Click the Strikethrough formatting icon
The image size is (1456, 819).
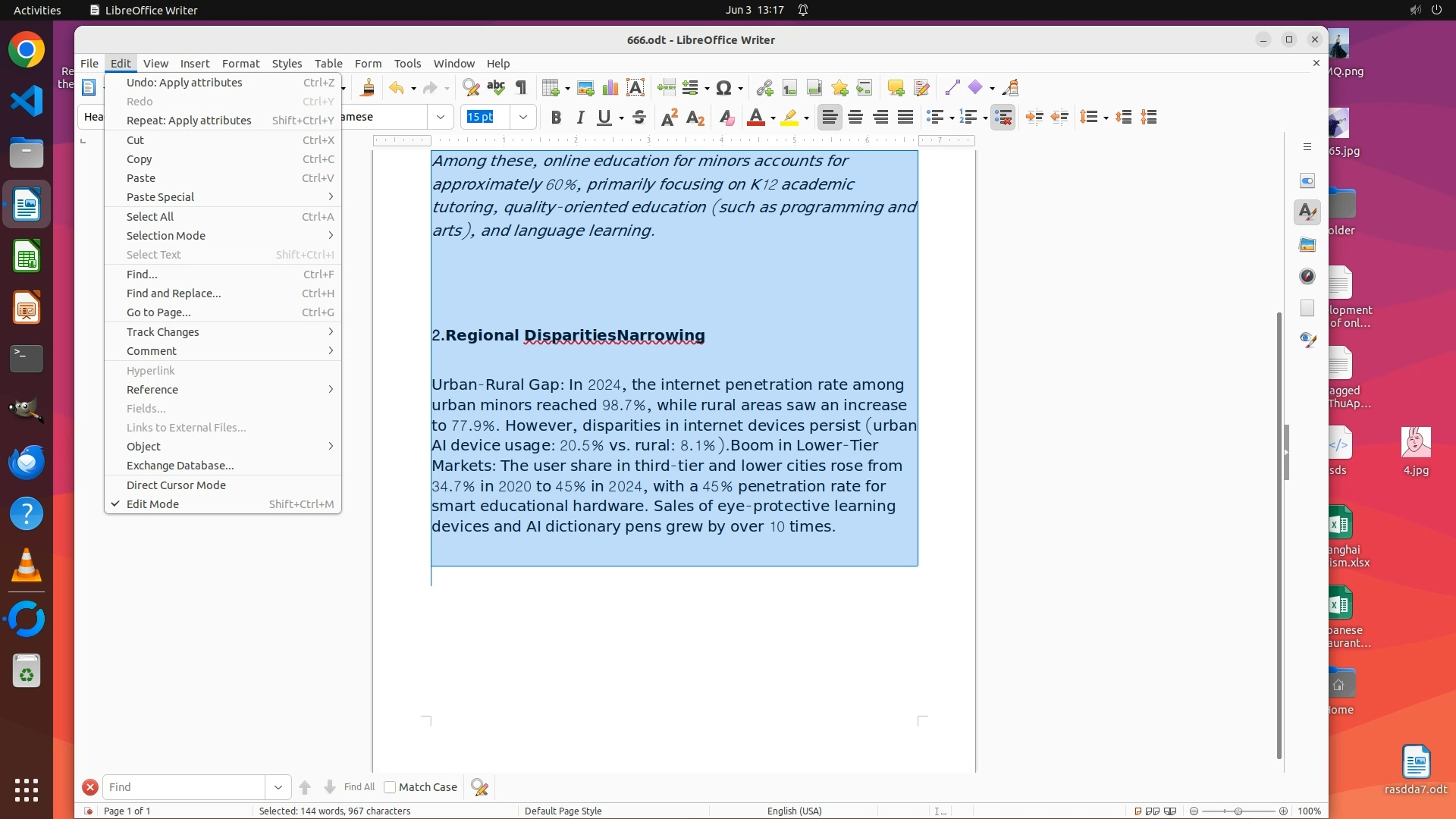(639, 118)
